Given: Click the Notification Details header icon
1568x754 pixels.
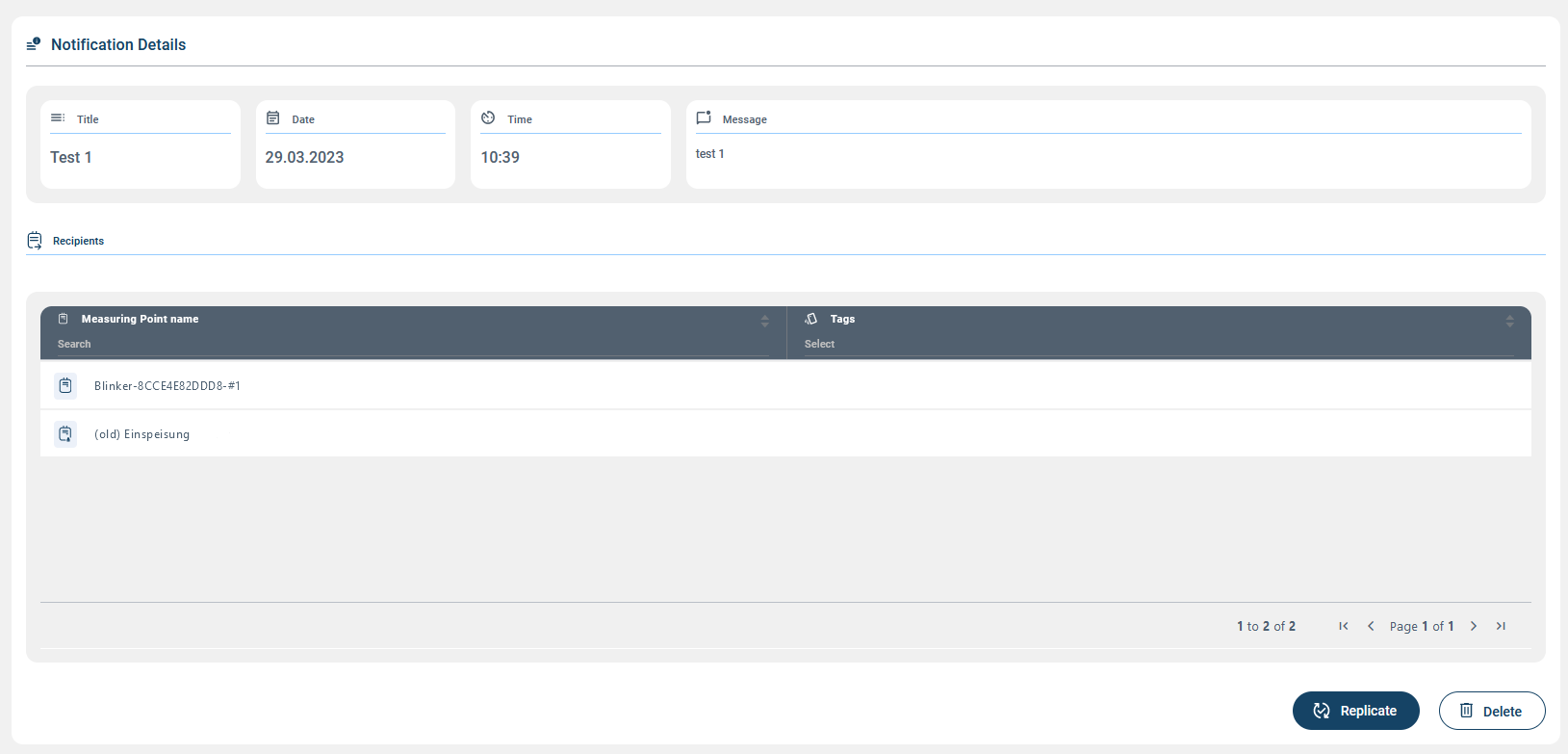Looking at the screenshot, I should 34,44.
